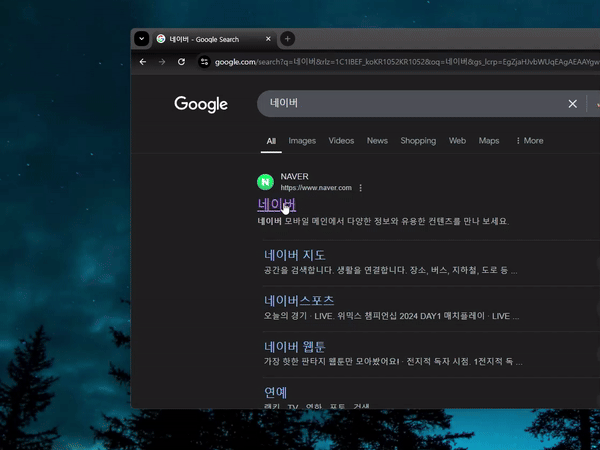Reload the current page
Viewport: 600px width, 450px height.
(181, 62)
